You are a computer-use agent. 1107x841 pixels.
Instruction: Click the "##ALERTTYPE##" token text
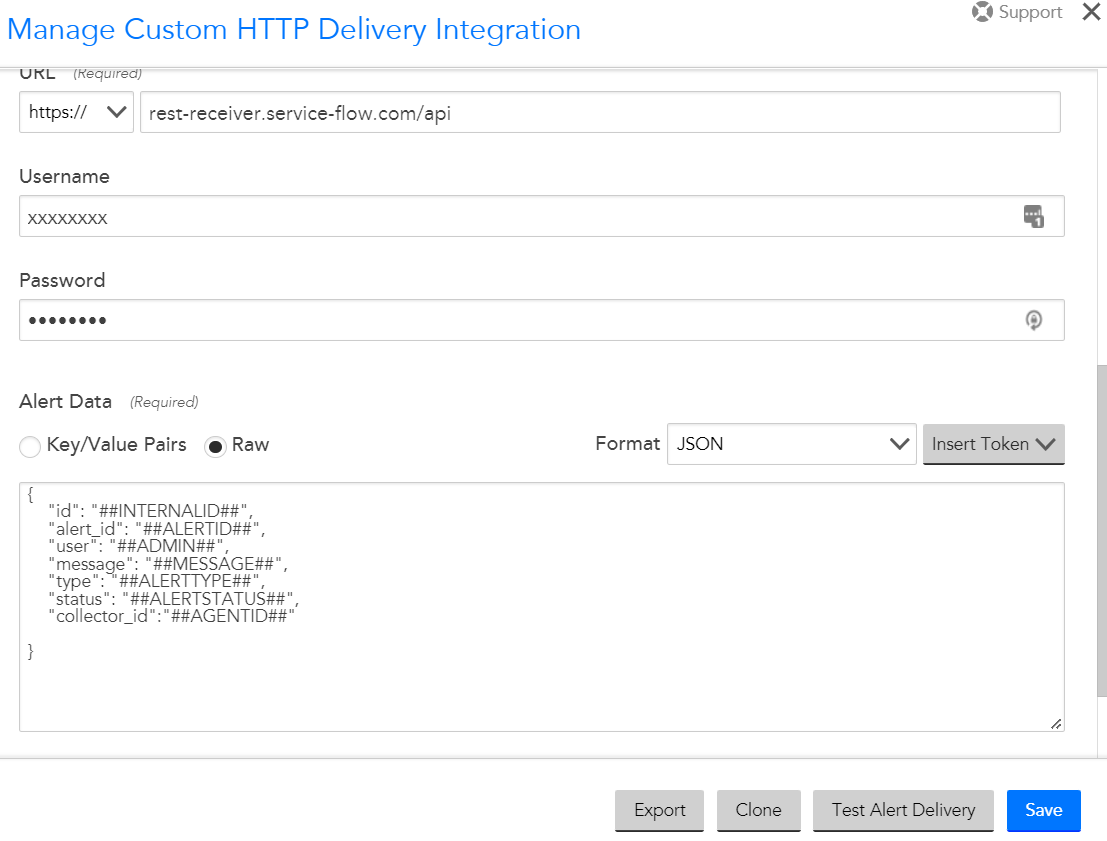pos(186,581)
